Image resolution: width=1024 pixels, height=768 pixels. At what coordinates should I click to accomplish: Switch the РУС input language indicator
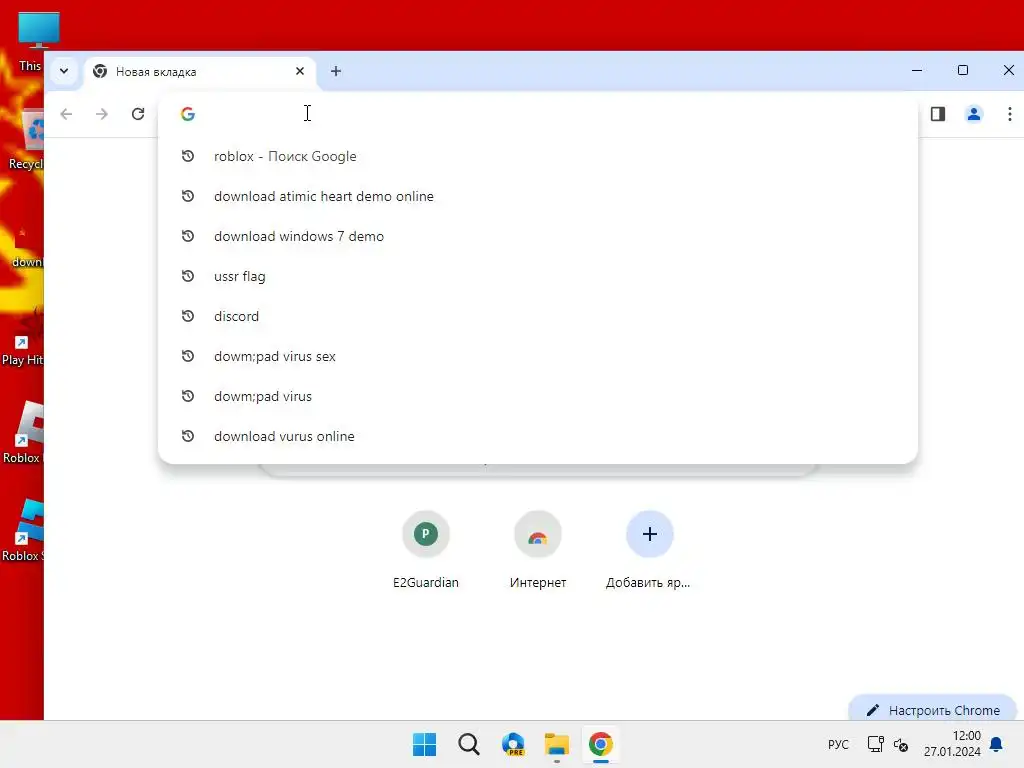point(838,744)
